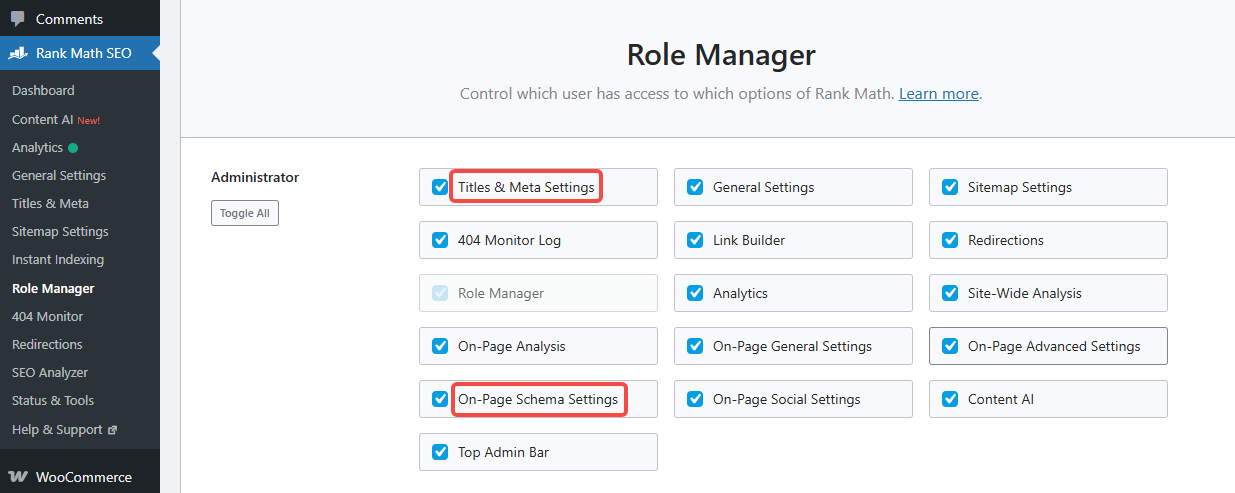
Task: Toggle the Sitemap Settings checkbox
Action: tap(950, 187)
